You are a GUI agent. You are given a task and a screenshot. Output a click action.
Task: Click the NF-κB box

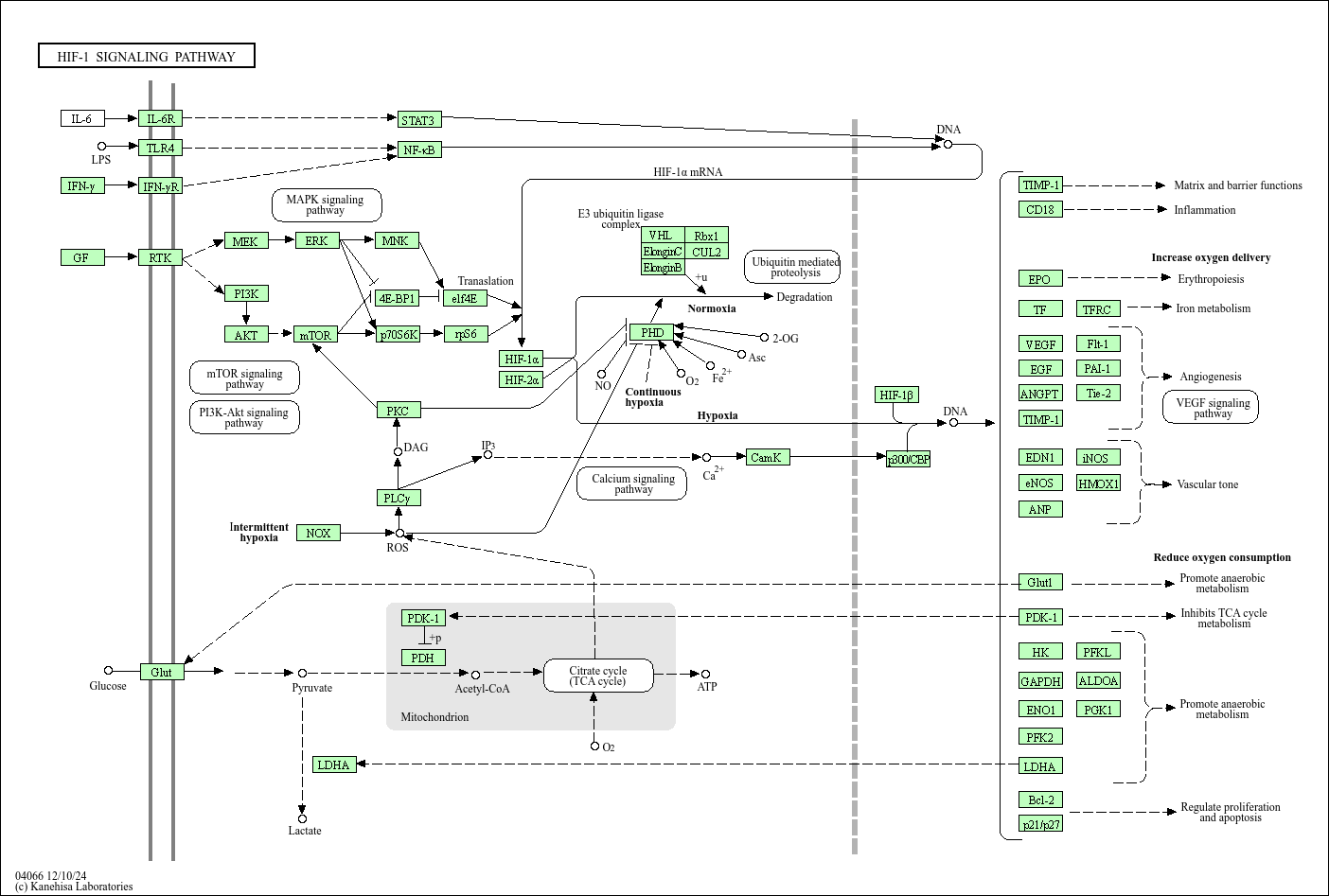tap(419, 149)
